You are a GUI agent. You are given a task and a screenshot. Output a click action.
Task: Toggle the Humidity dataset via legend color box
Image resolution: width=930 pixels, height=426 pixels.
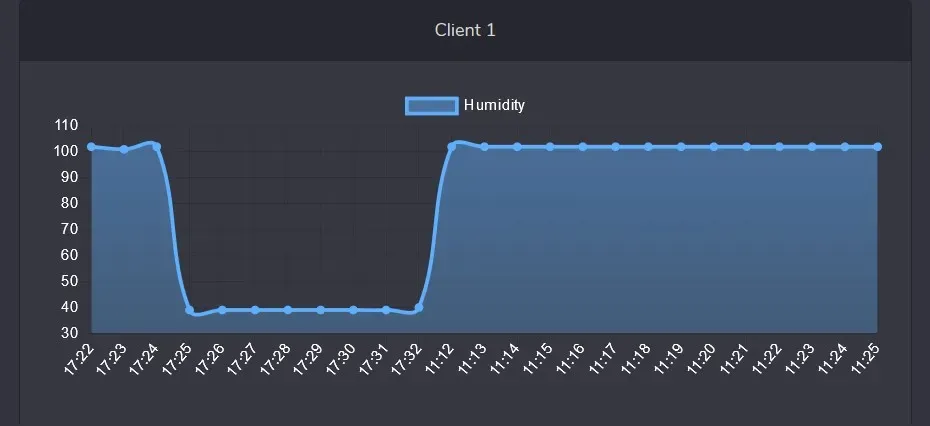tap(432, 106)
